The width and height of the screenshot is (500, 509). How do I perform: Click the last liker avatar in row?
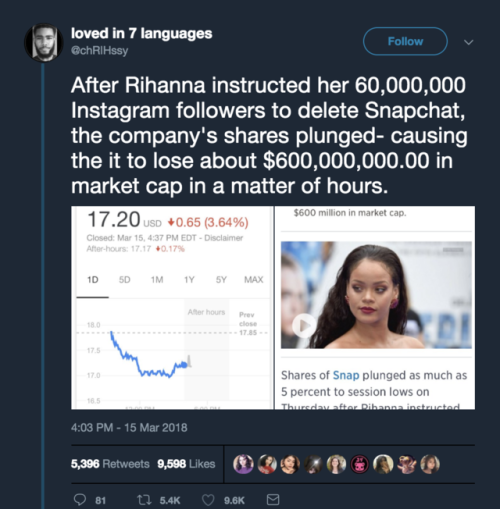pos(430,464)
